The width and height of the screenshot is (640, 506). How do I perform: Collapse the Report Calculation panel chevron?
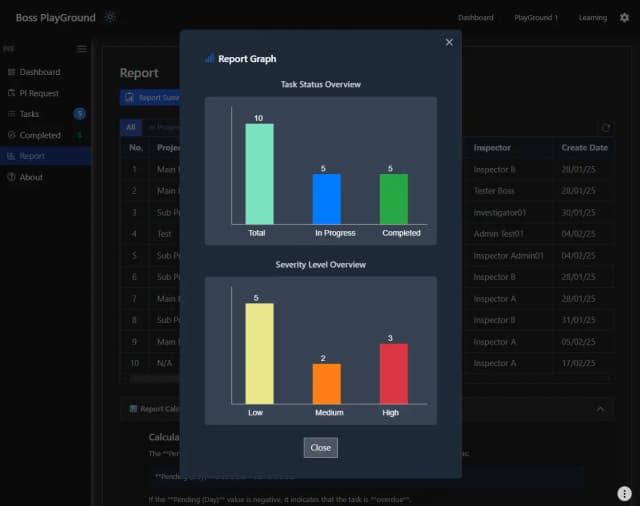(x=600, y=409)
